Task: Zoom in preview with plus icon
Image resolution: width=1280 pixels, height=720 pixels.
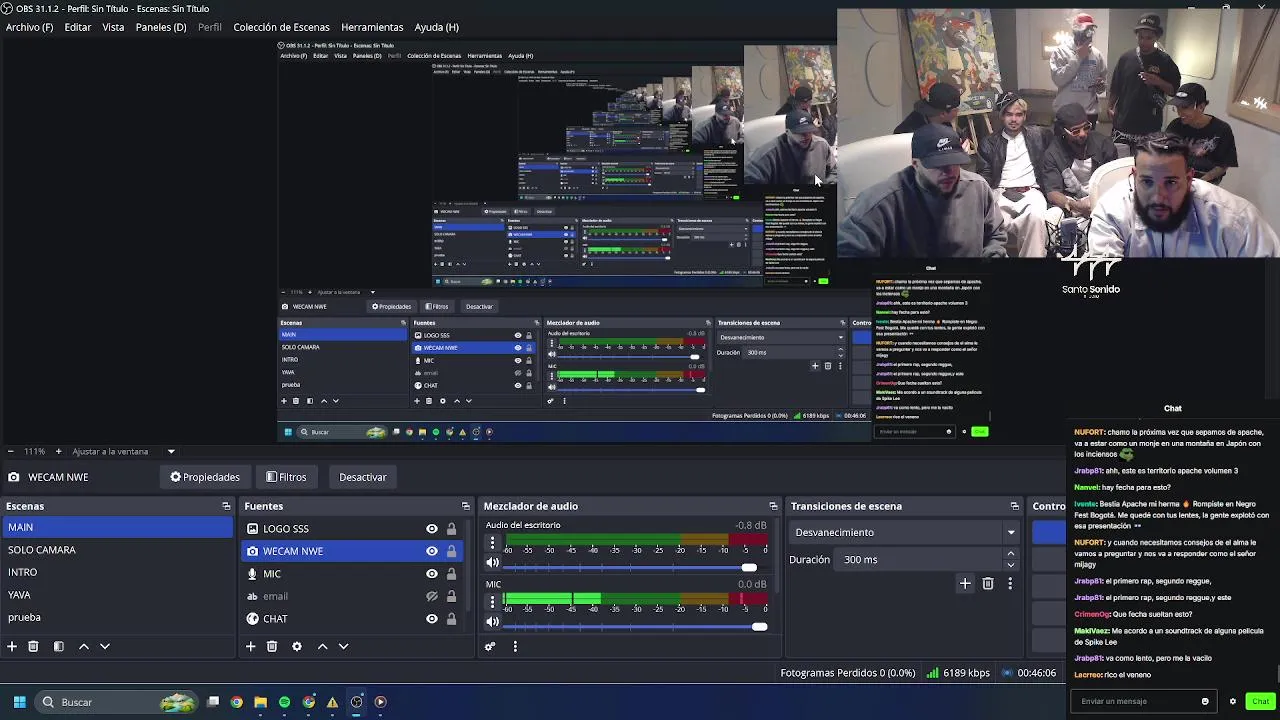Action: 58,451
